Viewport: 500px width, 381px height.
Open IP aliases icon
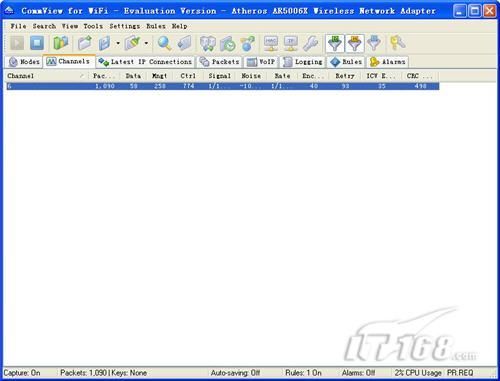click(291, 43)
